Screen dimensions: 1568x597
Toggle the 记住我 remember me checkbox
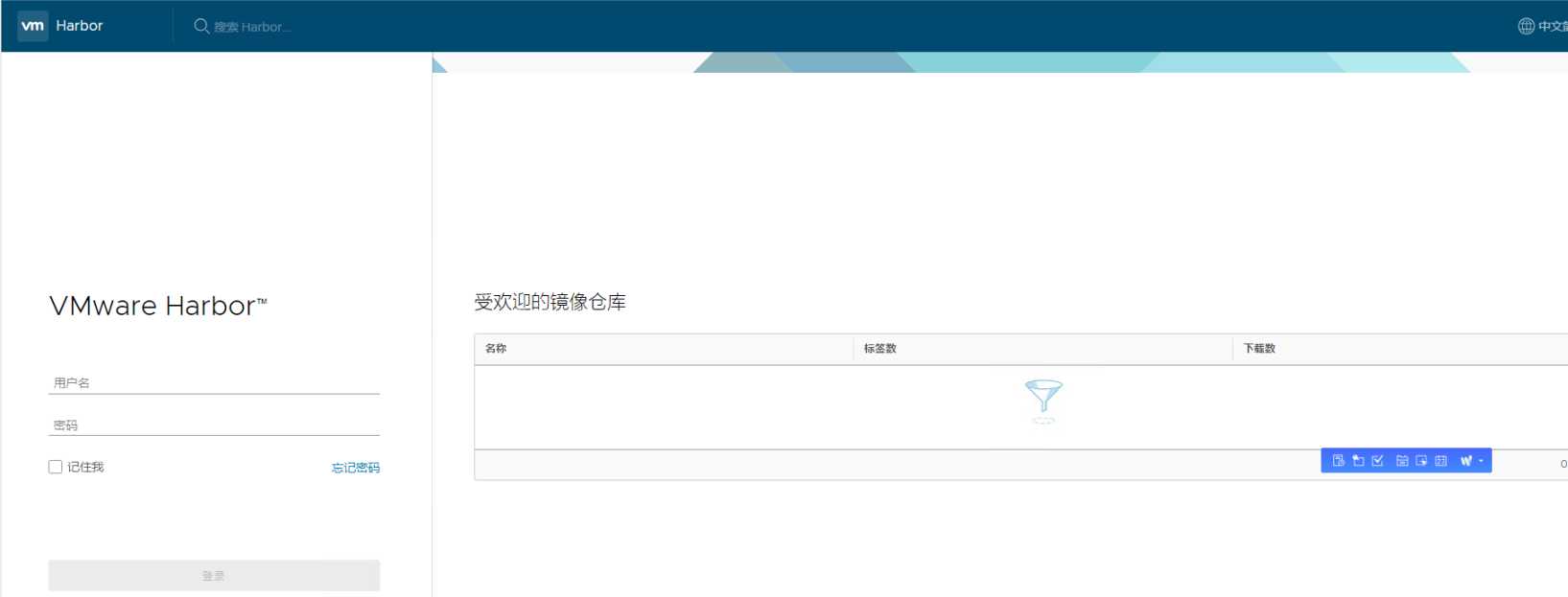tap(56, 467)
